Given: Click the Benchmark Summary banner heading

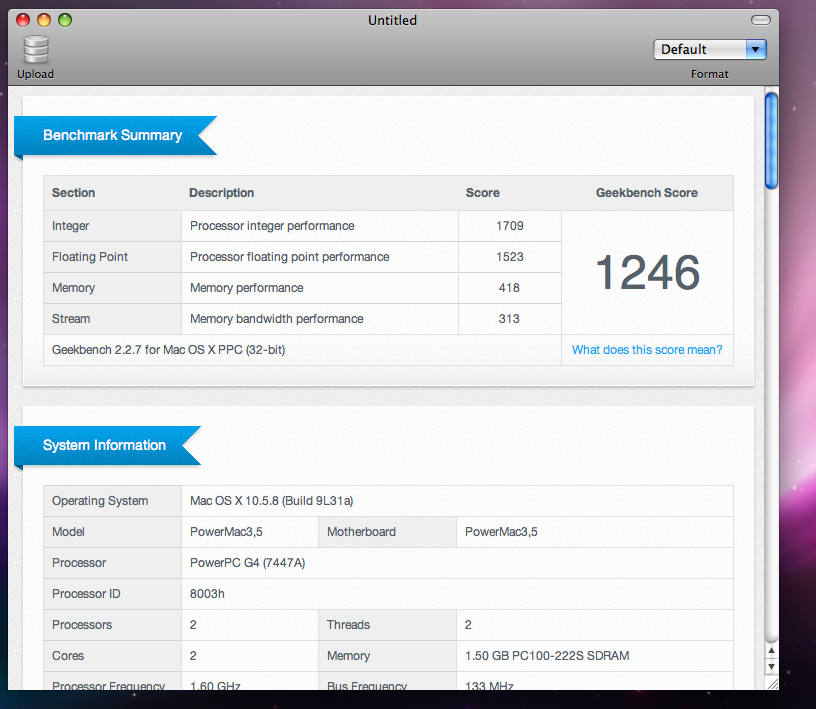Looking at the screenshot, I should coord(112,135).
